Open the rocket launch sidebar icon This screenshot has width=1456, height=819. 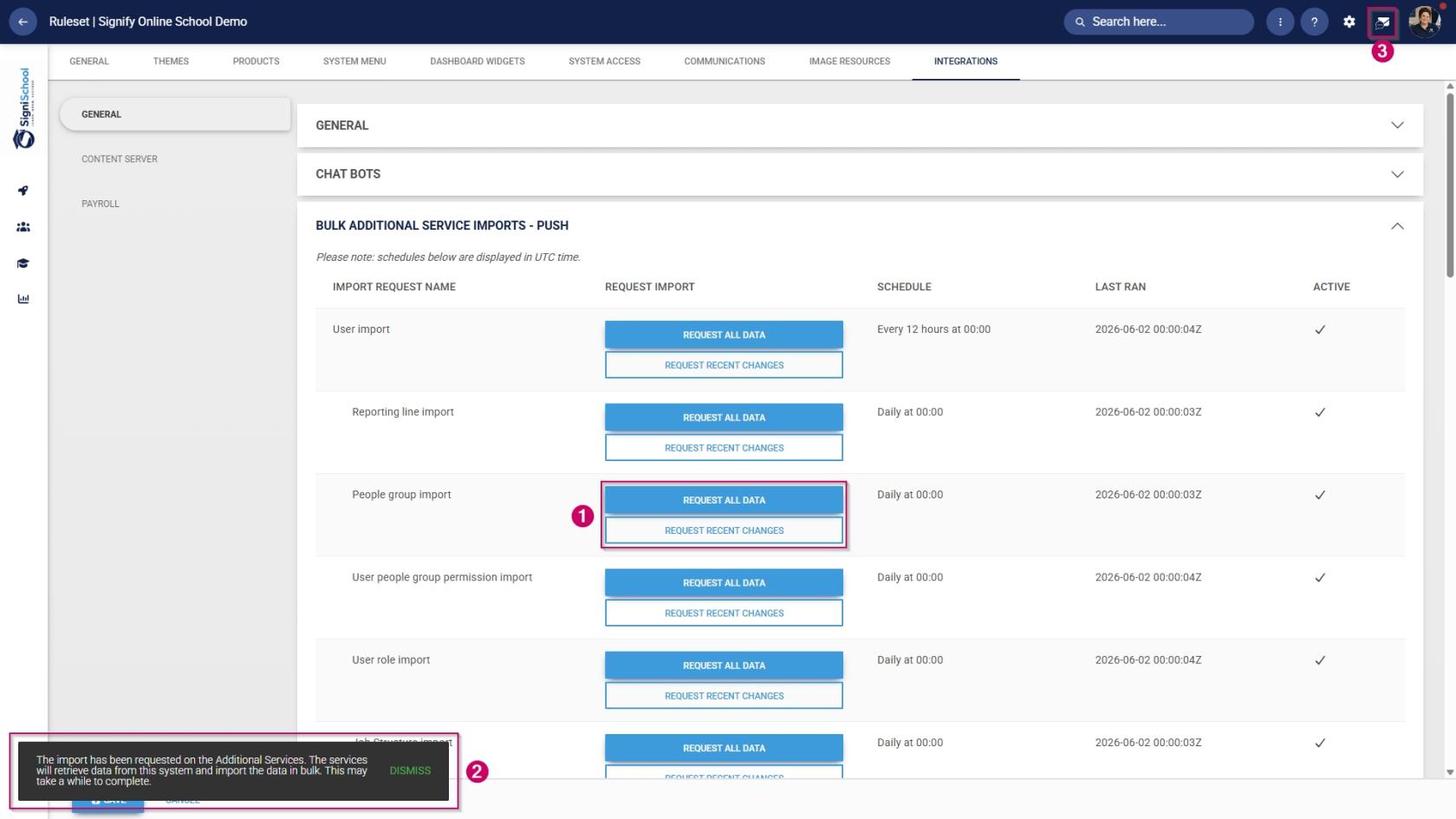pyautogui.click(x=23, y=191)
